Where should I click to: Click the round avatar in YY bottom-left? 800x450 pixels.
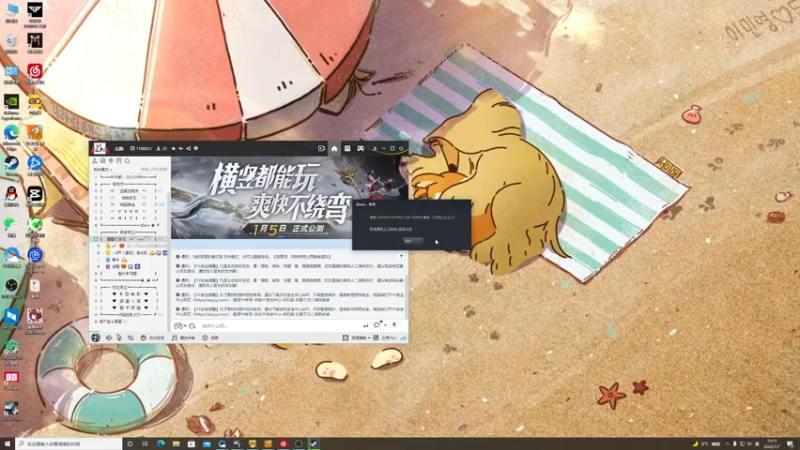(x=95, y=338)
